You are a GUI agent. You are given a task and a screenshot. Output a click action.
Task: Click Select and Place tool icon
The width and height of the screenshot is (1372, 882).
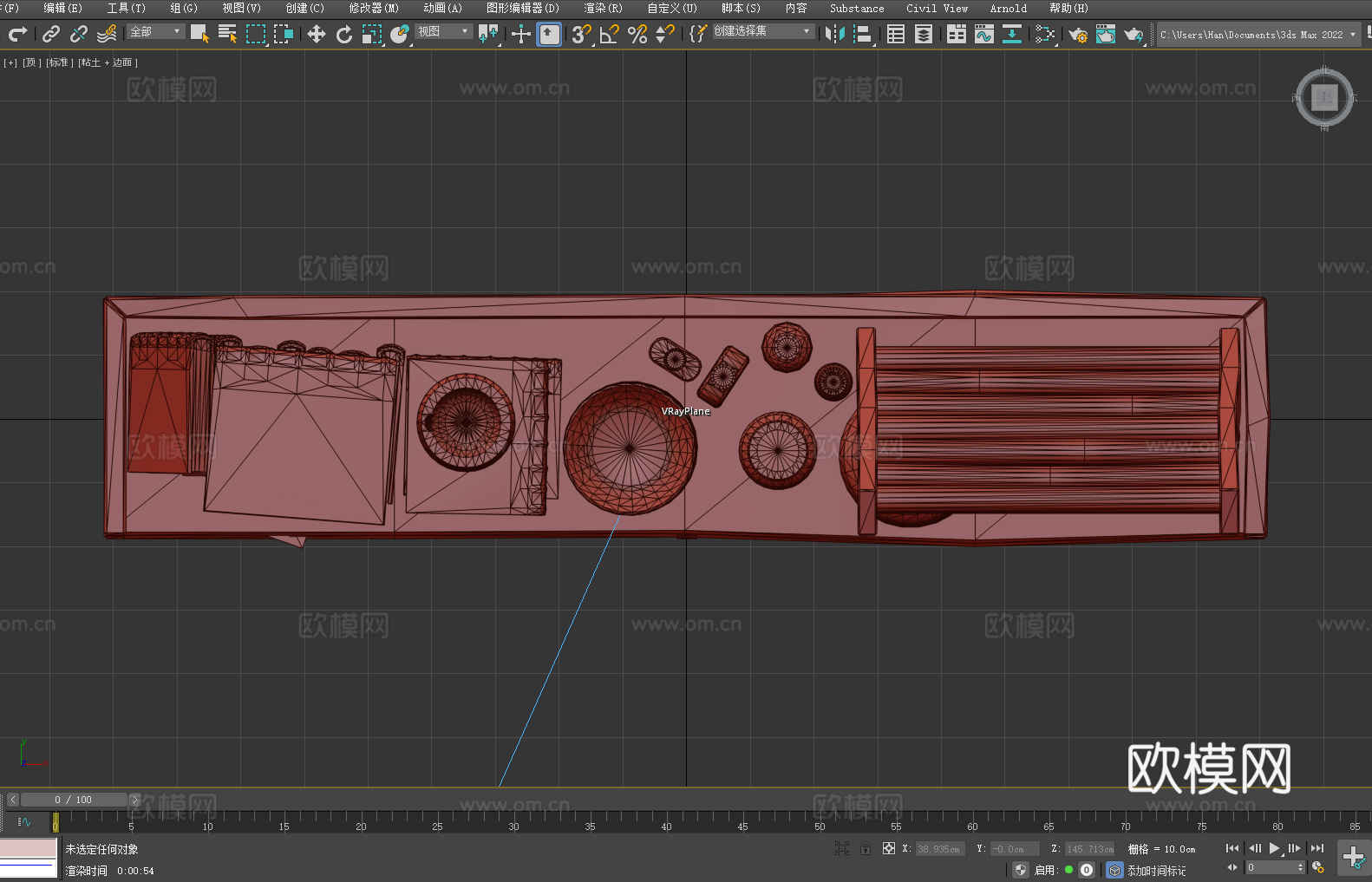(x=400, y=34)
